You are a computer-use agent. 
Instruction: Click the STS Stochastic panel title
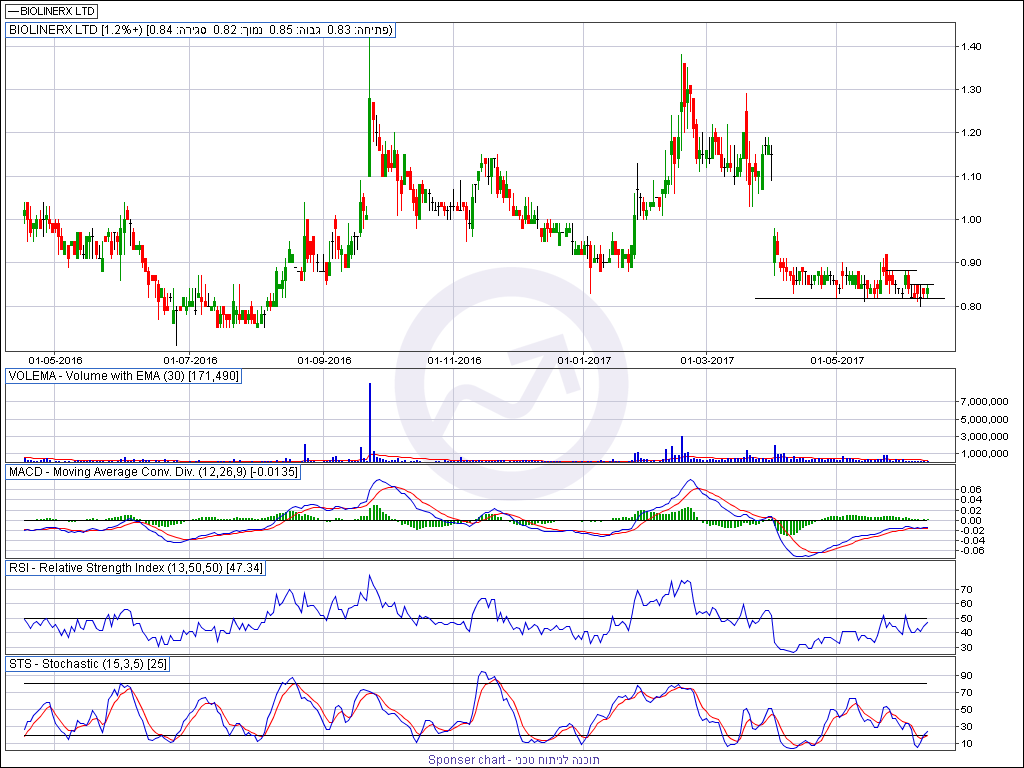[x=88, y=664]
